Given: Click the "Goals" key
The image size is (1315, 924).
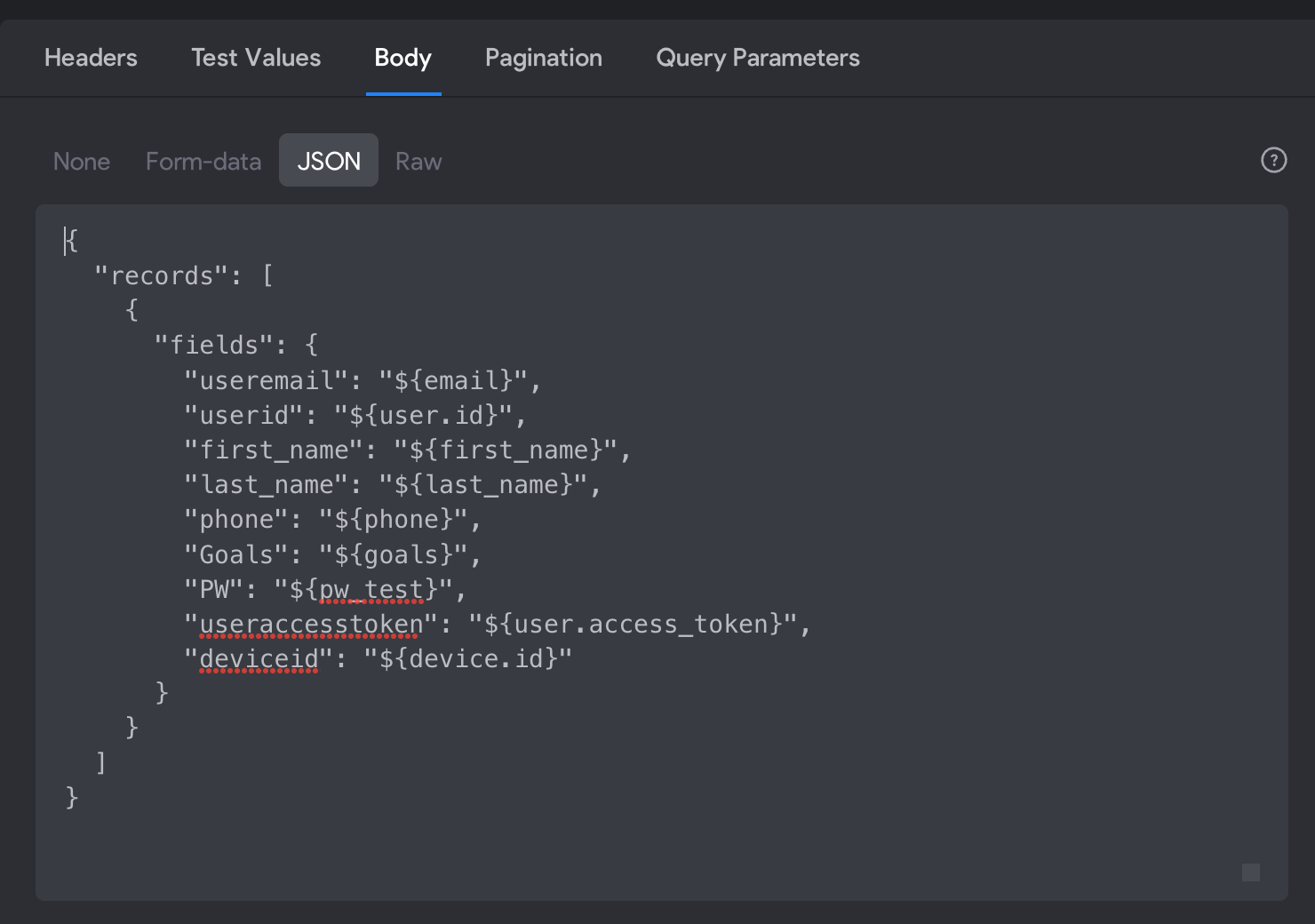Looking at the screenshot, I should click(236, 554).
